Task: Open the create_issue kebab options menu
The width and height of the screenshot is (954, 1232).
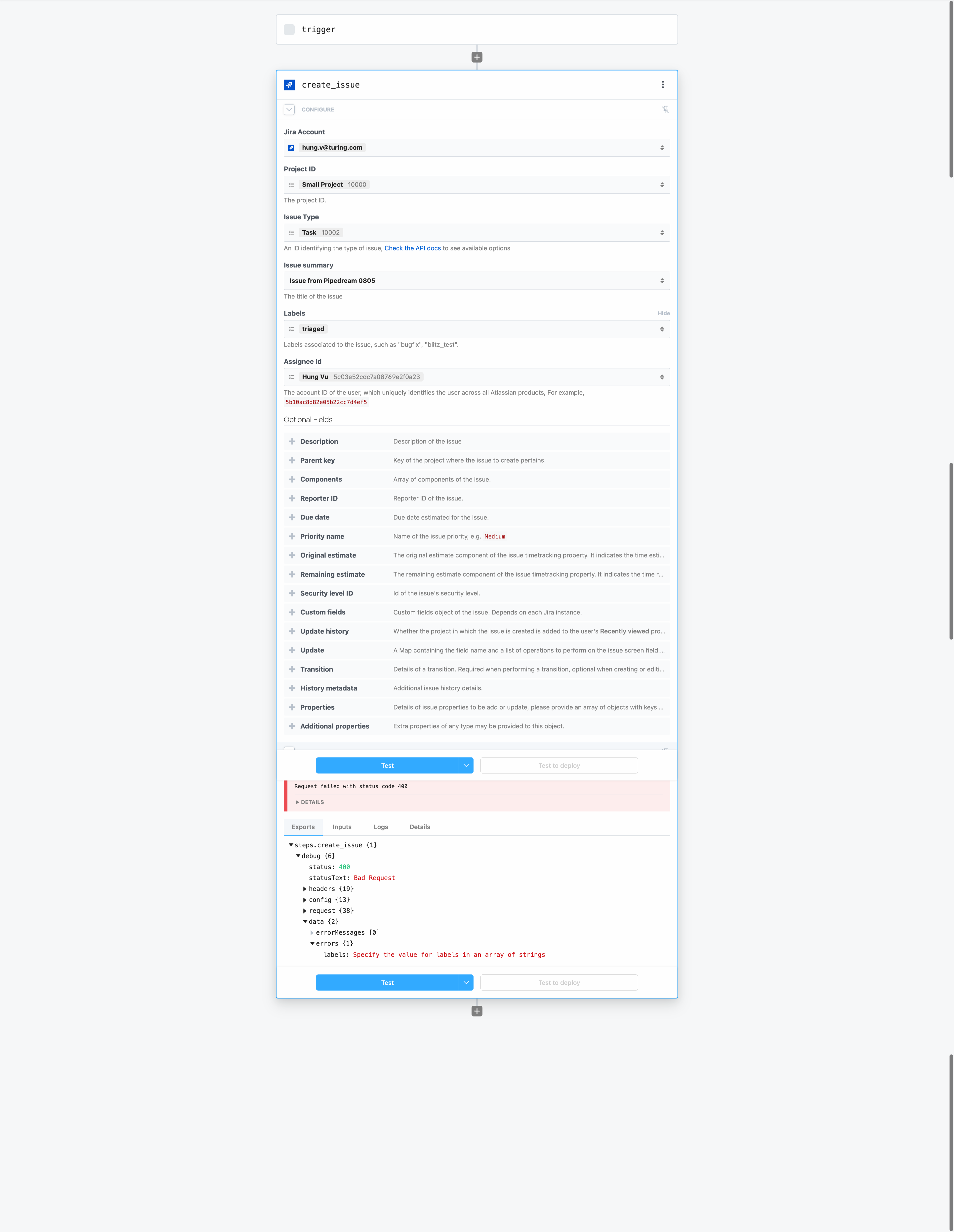Action: (x=663, y=85)
